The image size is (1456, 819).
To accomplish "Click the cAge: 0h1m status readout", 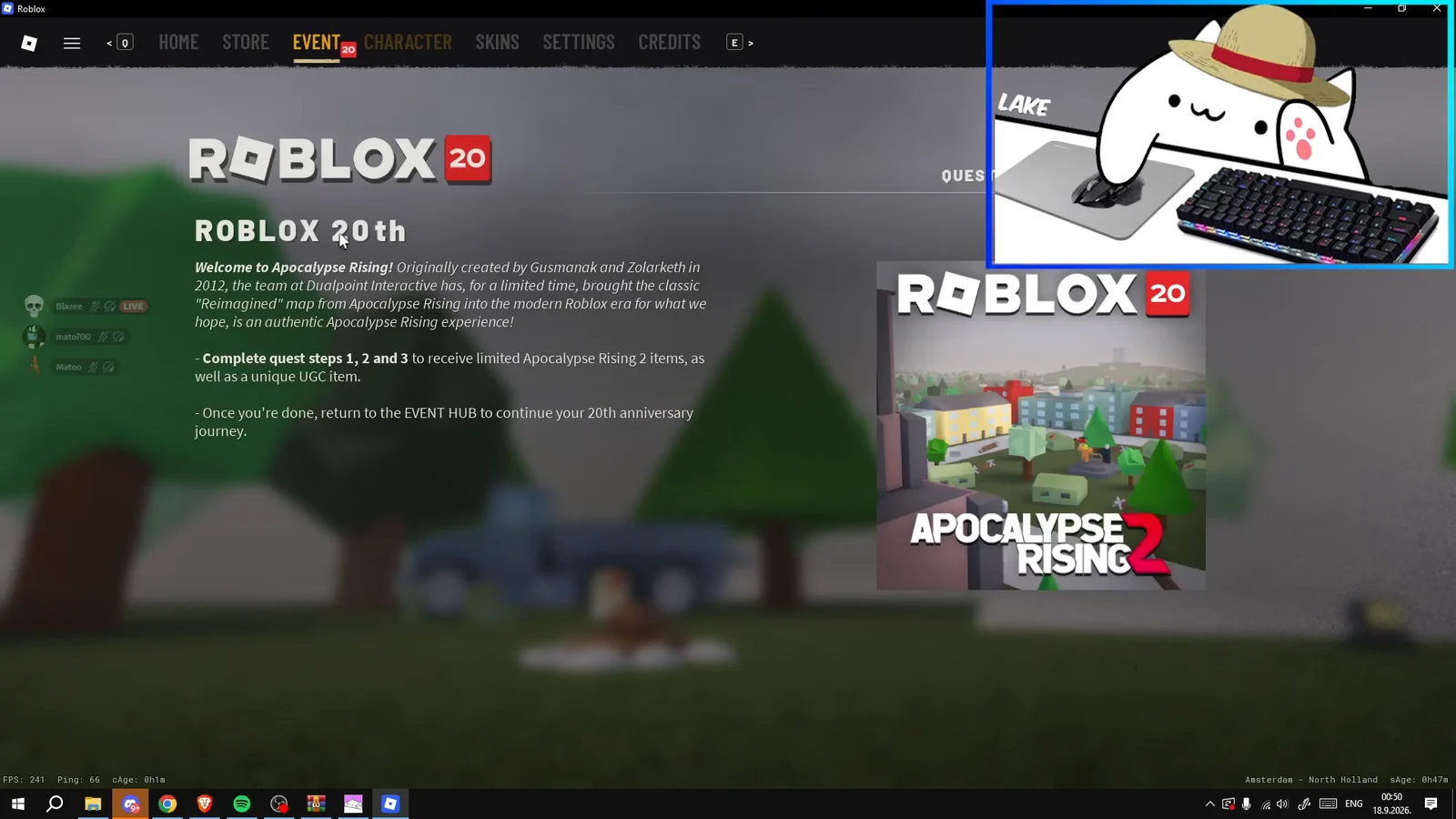I will click(x=138, y=780).
